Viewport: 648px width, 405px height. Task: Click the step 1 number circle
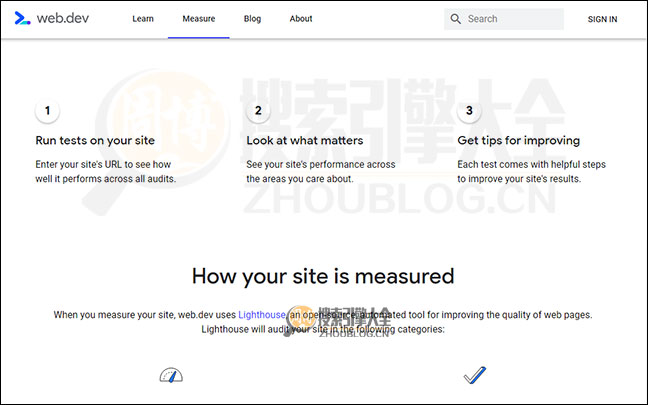tap(47, 111)
